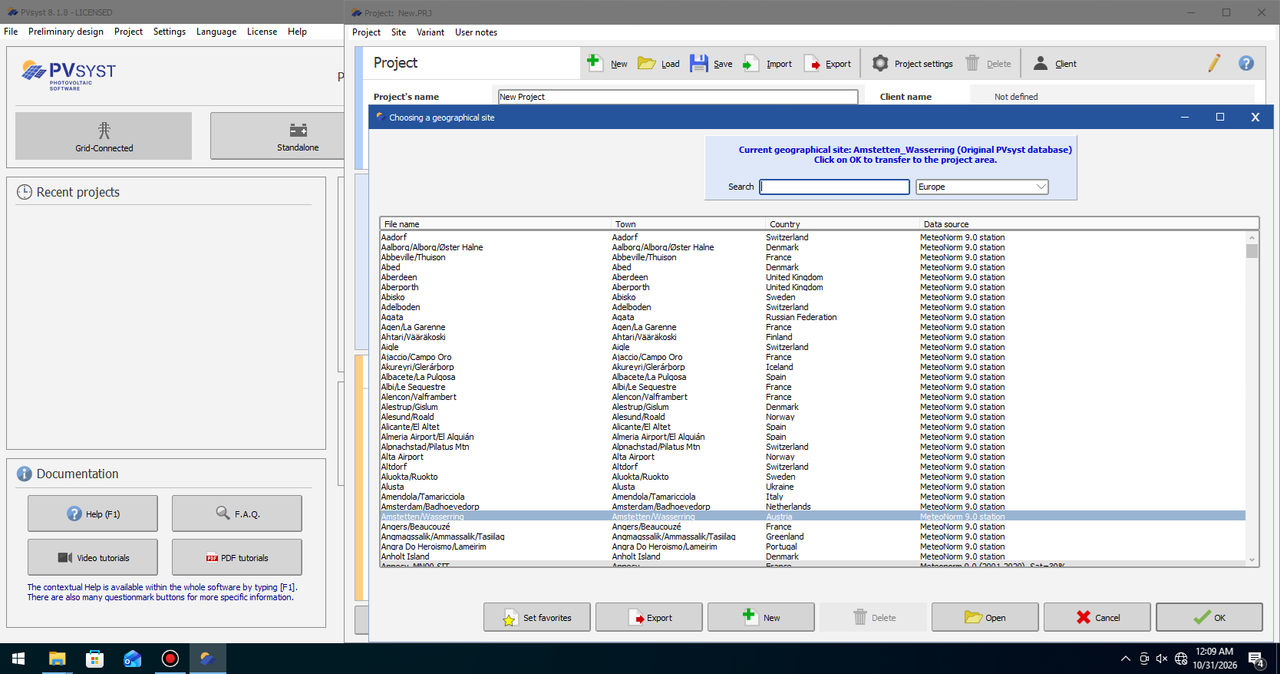The image size is (1280, 674).
Task: Select the Aberdeen site row
Action: [813, 277]
